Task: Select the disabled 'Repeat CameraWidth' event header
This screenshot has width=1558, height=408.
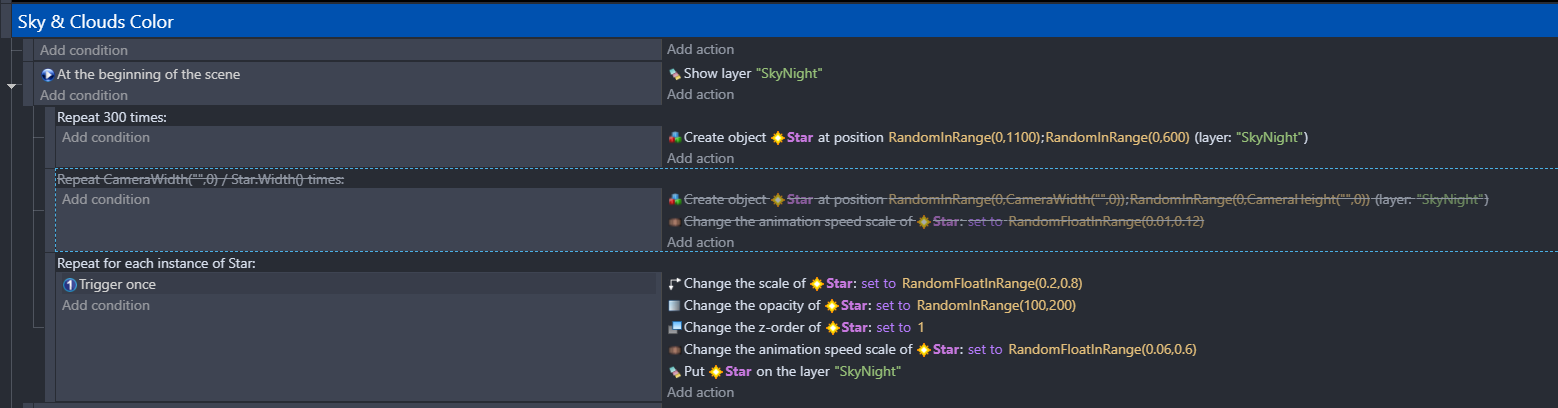Action: coord(200,180)
